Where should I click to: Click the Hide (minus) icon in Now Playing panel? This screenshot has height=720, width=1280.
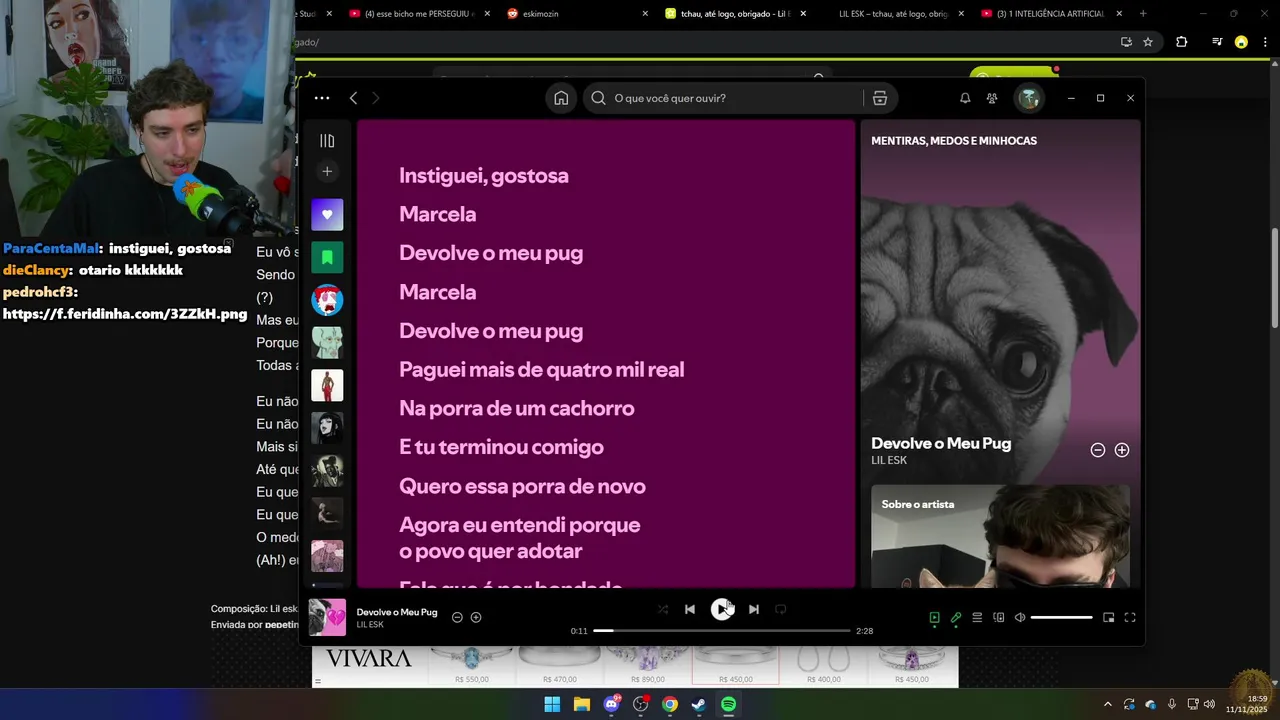tap(1097, 450)
